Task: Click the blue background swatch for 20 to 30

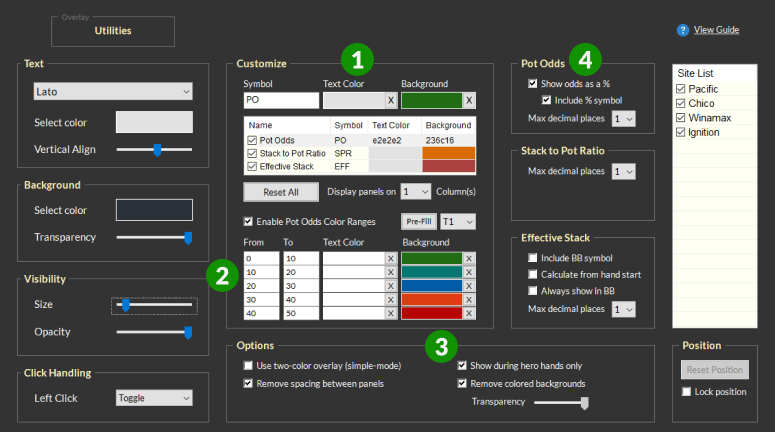Action: pyautogui.click(x=431, y=286)
